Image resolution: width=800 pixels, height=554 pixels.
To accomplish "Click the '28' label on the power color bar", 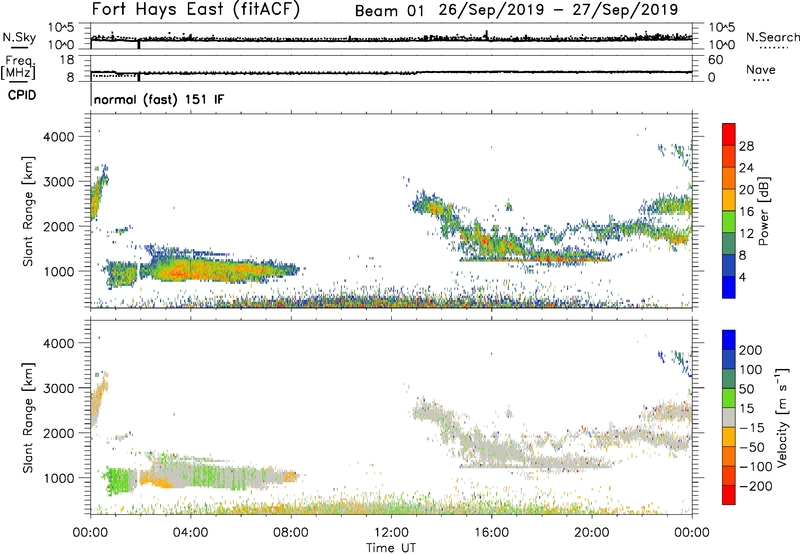I will pos(746,146).
